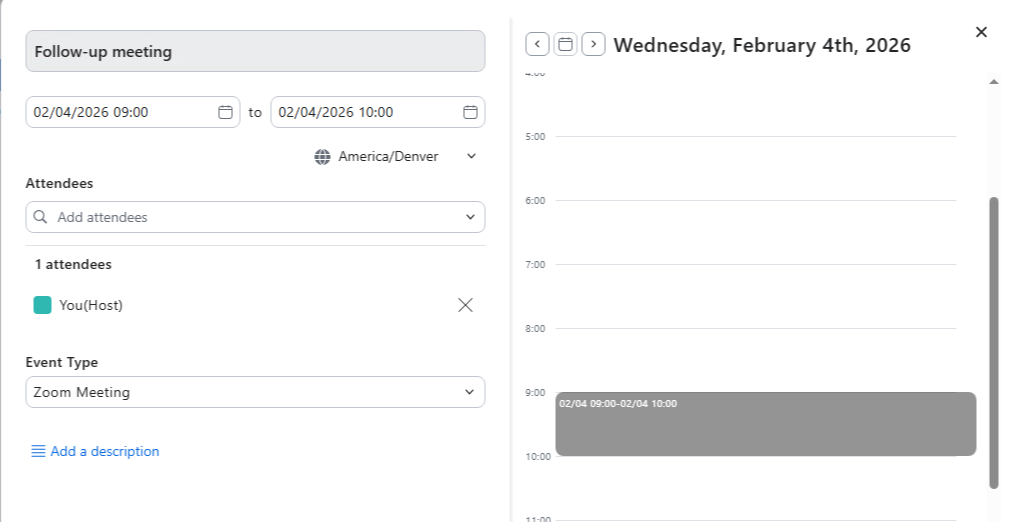Jump to today using calendar icon
1013x522 pixels.
(x=565, y=44)
